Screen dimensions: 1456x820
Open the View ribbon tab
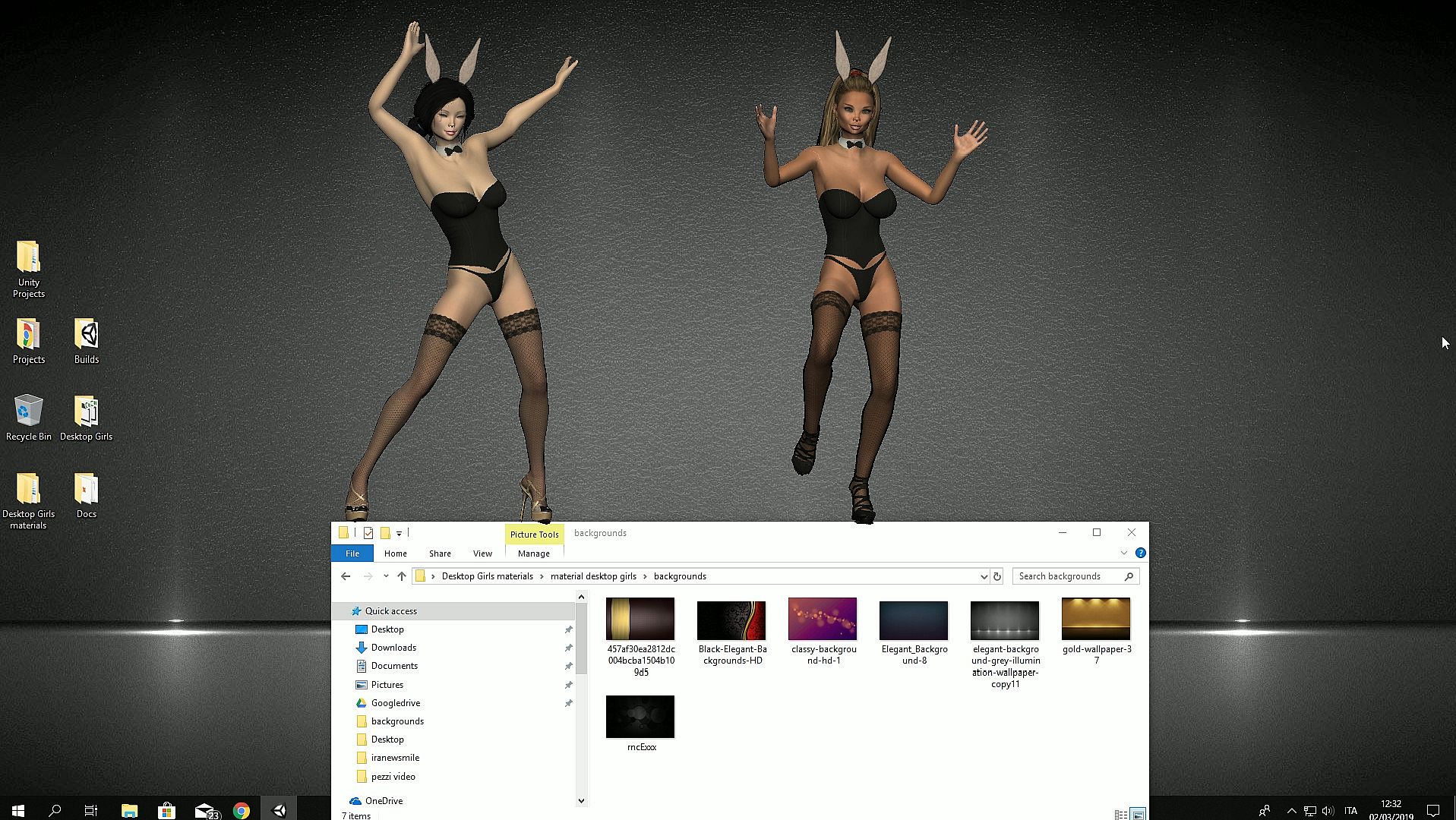click(x=482, y=553)
